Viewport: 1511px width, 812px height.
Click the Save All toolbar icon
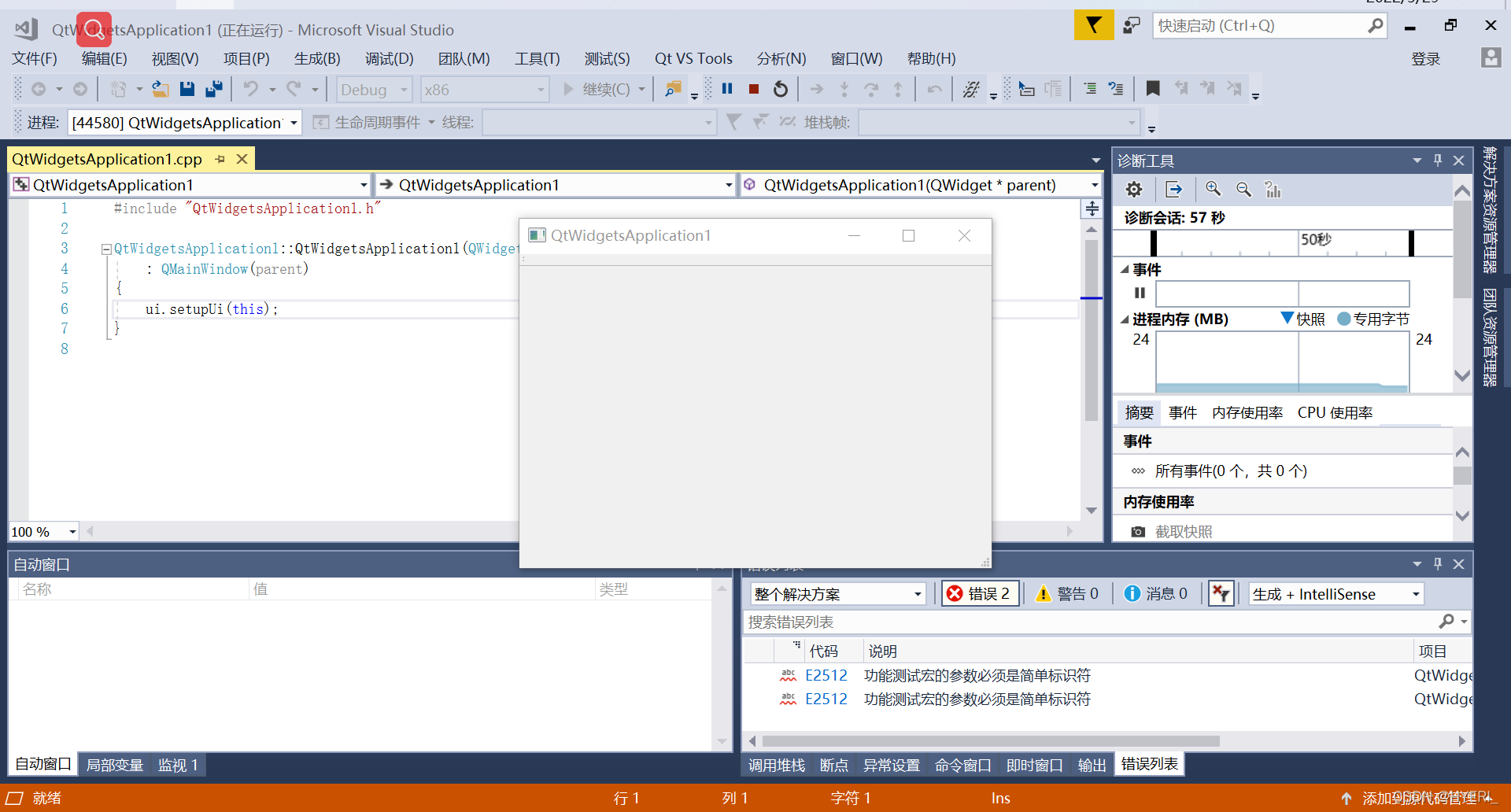click(214, 89)
